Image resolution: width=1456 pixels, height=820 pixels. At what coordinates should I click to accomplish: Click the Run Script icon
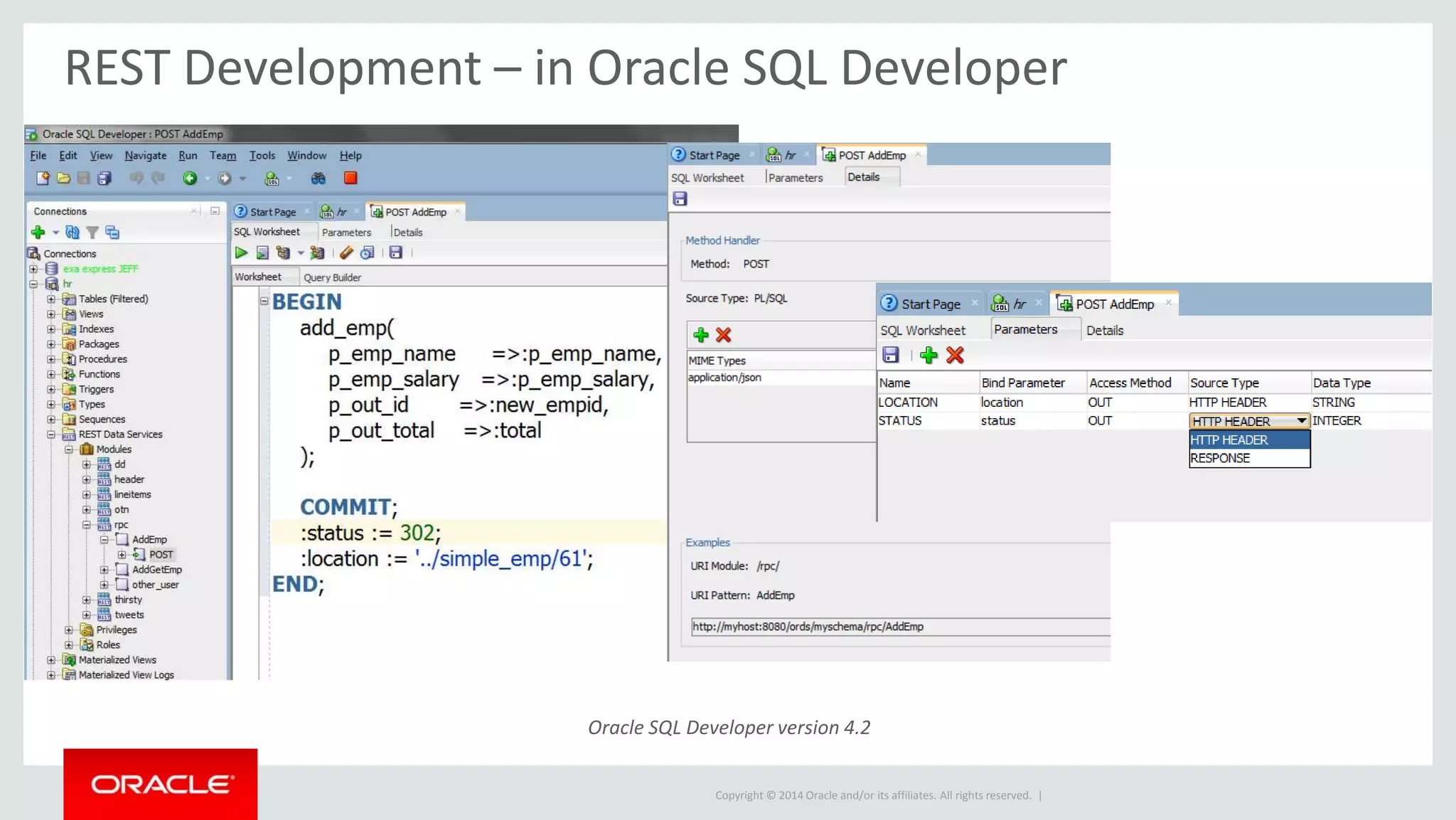(262, 252)
